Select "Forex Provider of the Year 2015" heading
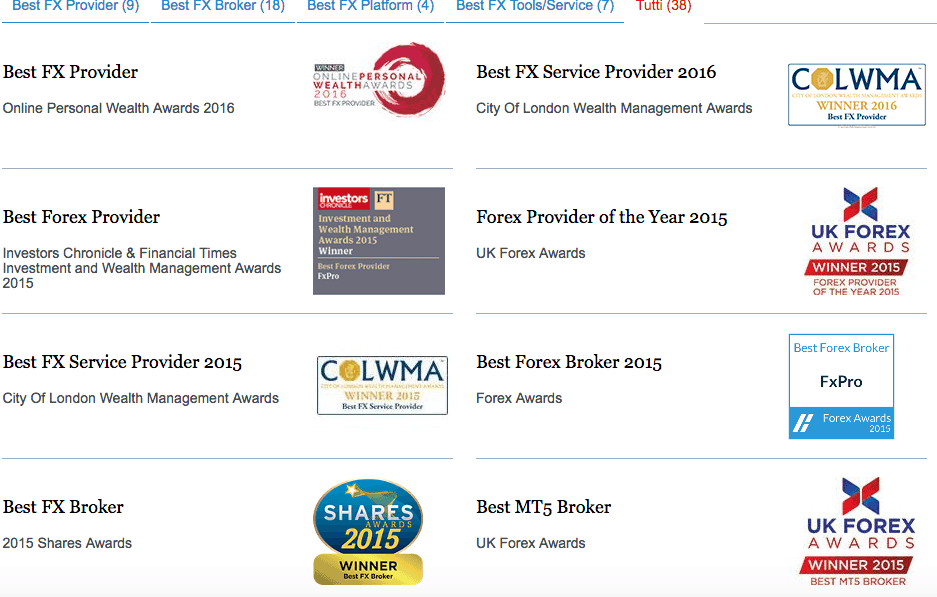The width and height of the screenshot is (937, 597). pos(602,217)
